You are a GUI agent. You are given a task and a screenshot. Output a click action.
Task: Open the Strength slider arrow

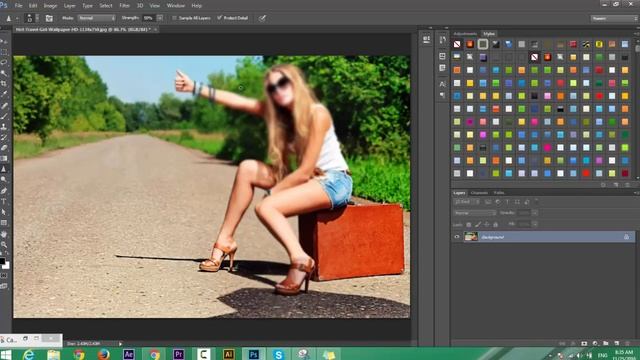tap(160, 18)
